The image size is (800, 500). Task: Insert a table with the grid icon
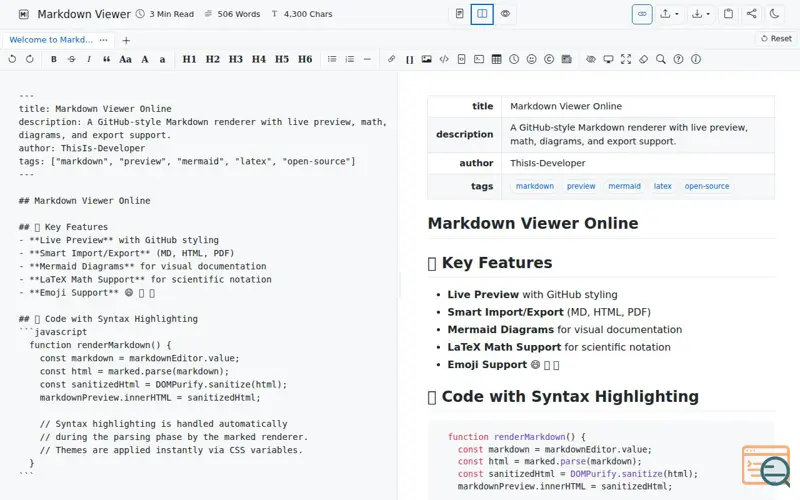(x=496, y=59)
